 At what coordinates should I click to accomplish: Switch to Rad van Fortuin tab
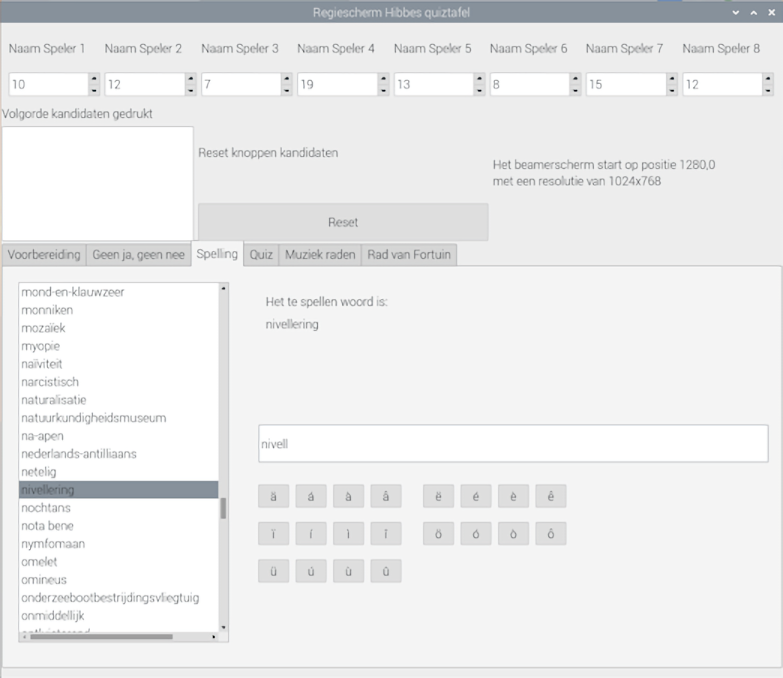[410, 255]
